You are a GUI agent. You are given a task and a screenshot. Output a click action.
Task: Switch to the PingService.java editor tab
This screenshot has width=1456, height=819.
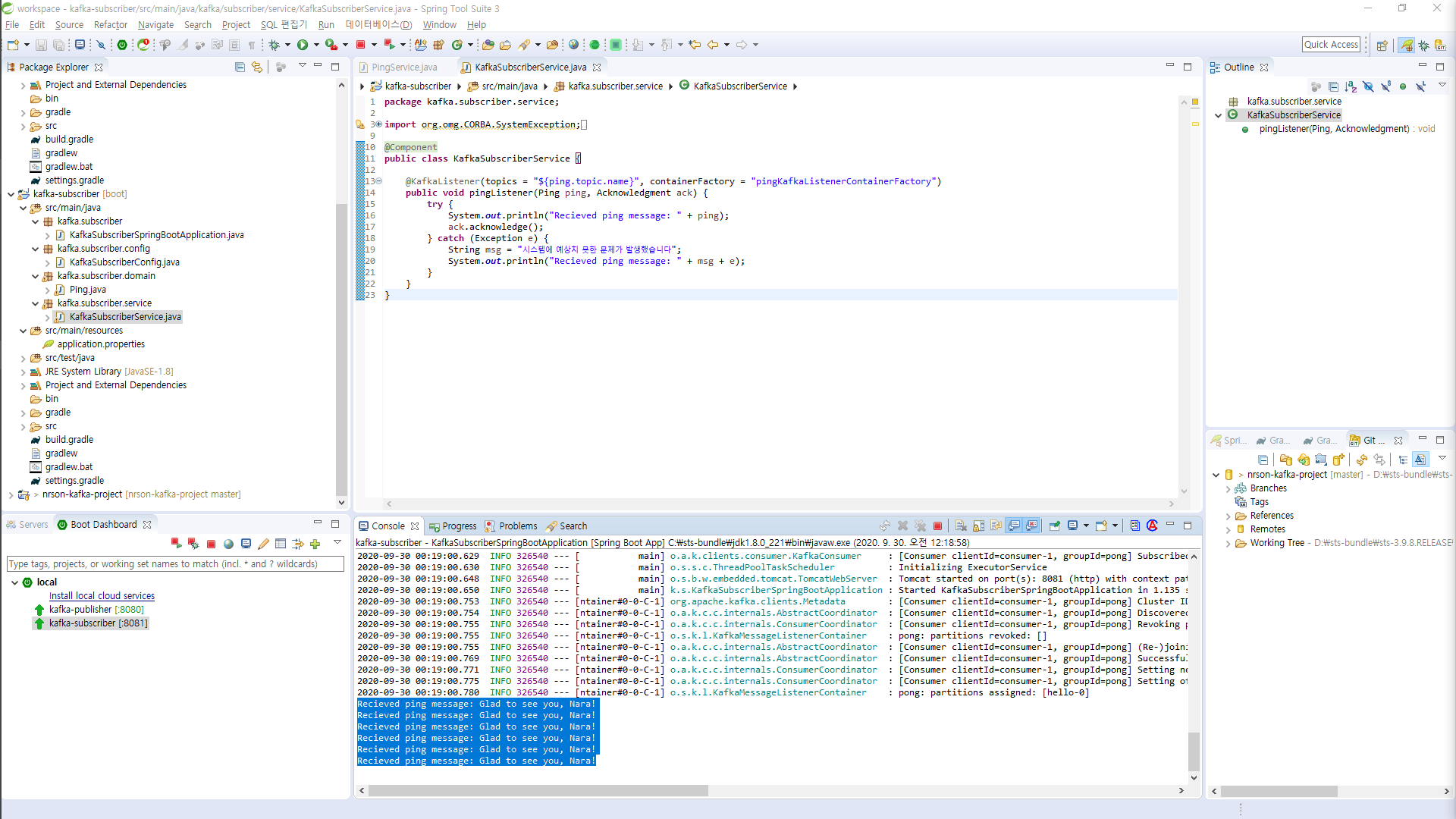coord(403,67)
